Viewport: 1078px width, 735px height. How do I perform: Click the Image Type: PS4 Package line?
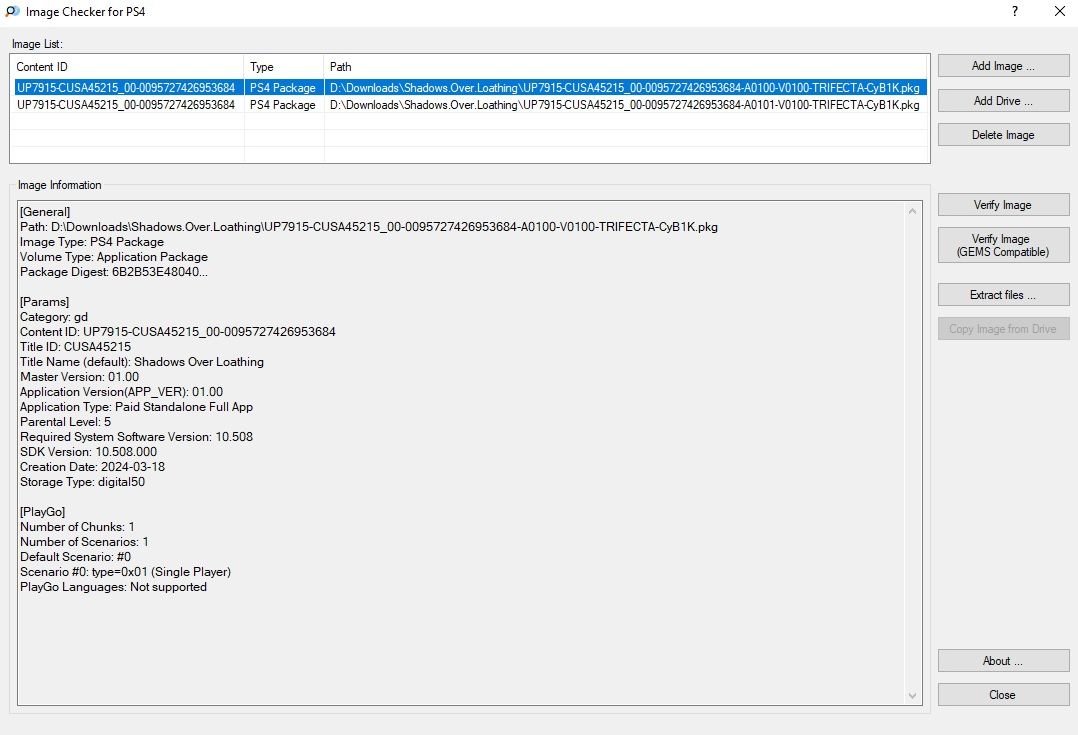coord(92,242)
